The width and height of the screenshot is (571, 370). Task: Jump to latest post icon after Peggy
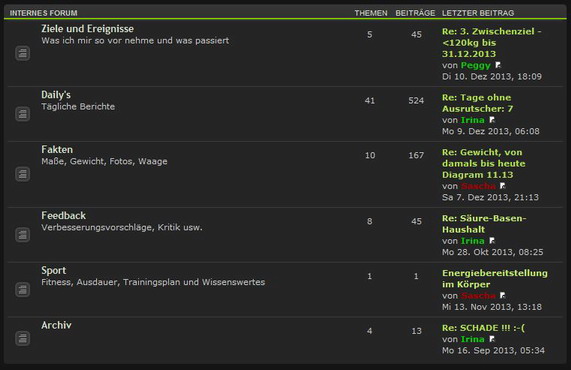pyautogui.click(x=498, y=65)
